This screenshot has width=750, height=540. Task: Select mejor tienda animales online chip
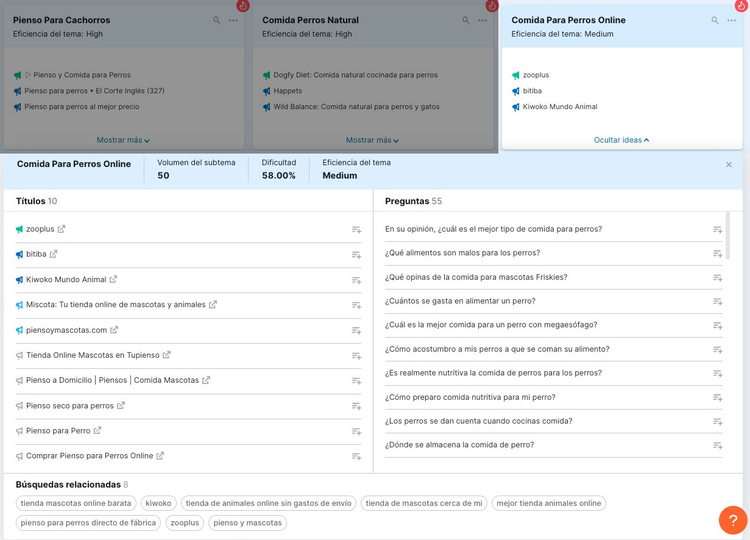click(x=549, y=503)
